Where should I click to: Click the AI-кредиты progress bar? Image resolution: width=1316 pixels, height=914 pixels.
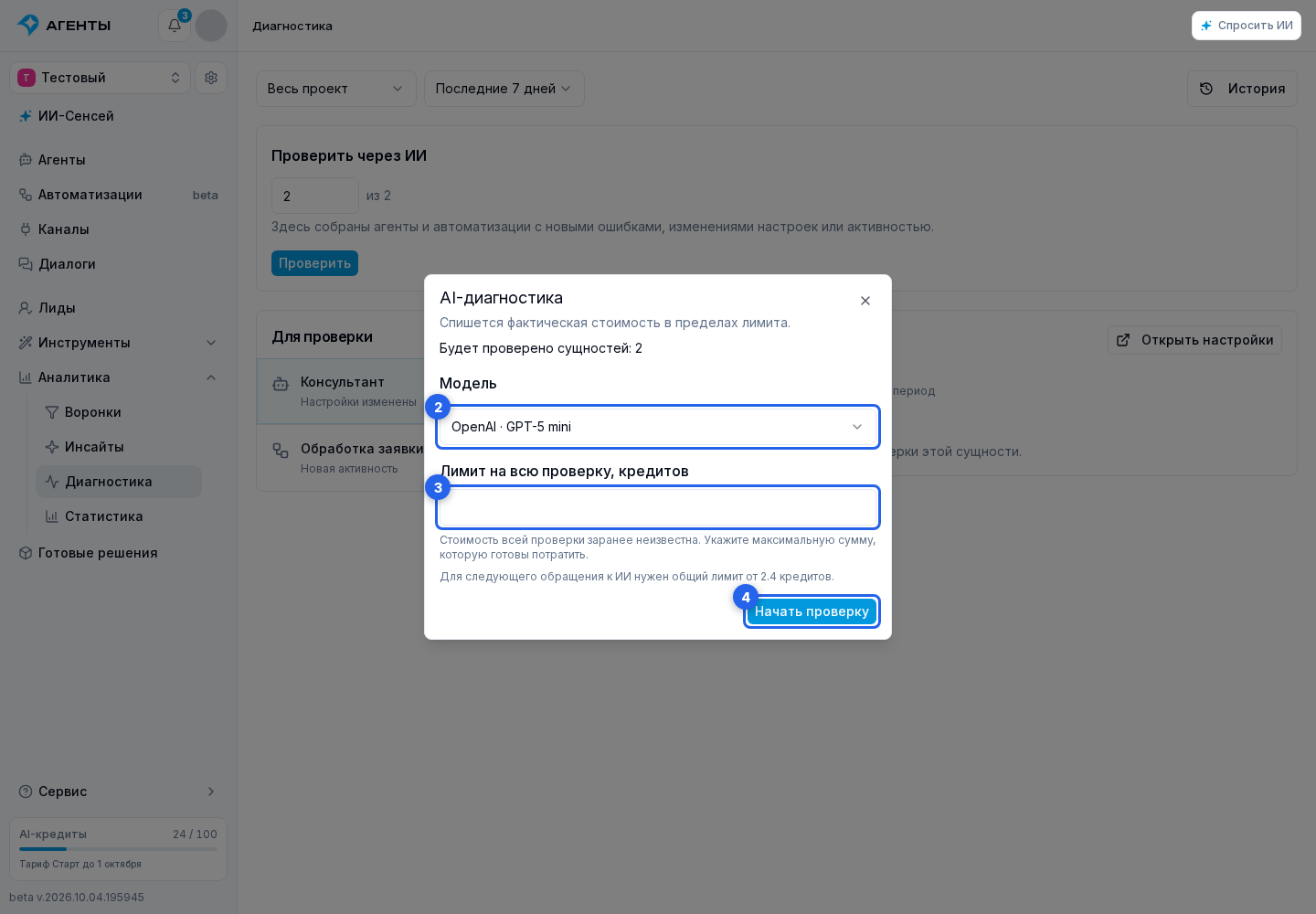tap(119, 849)
